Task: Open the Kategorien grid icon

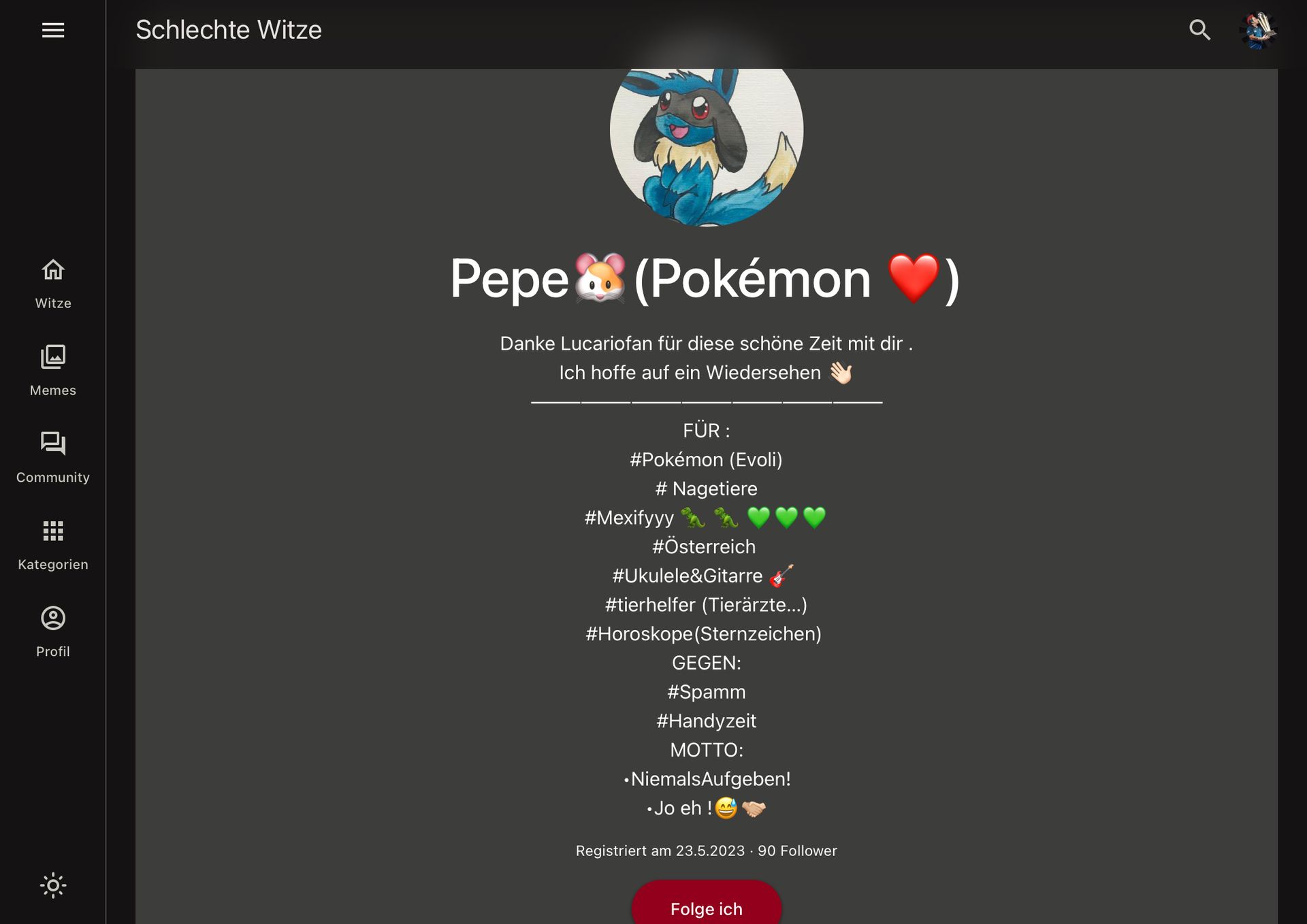Action: (53, 531)
